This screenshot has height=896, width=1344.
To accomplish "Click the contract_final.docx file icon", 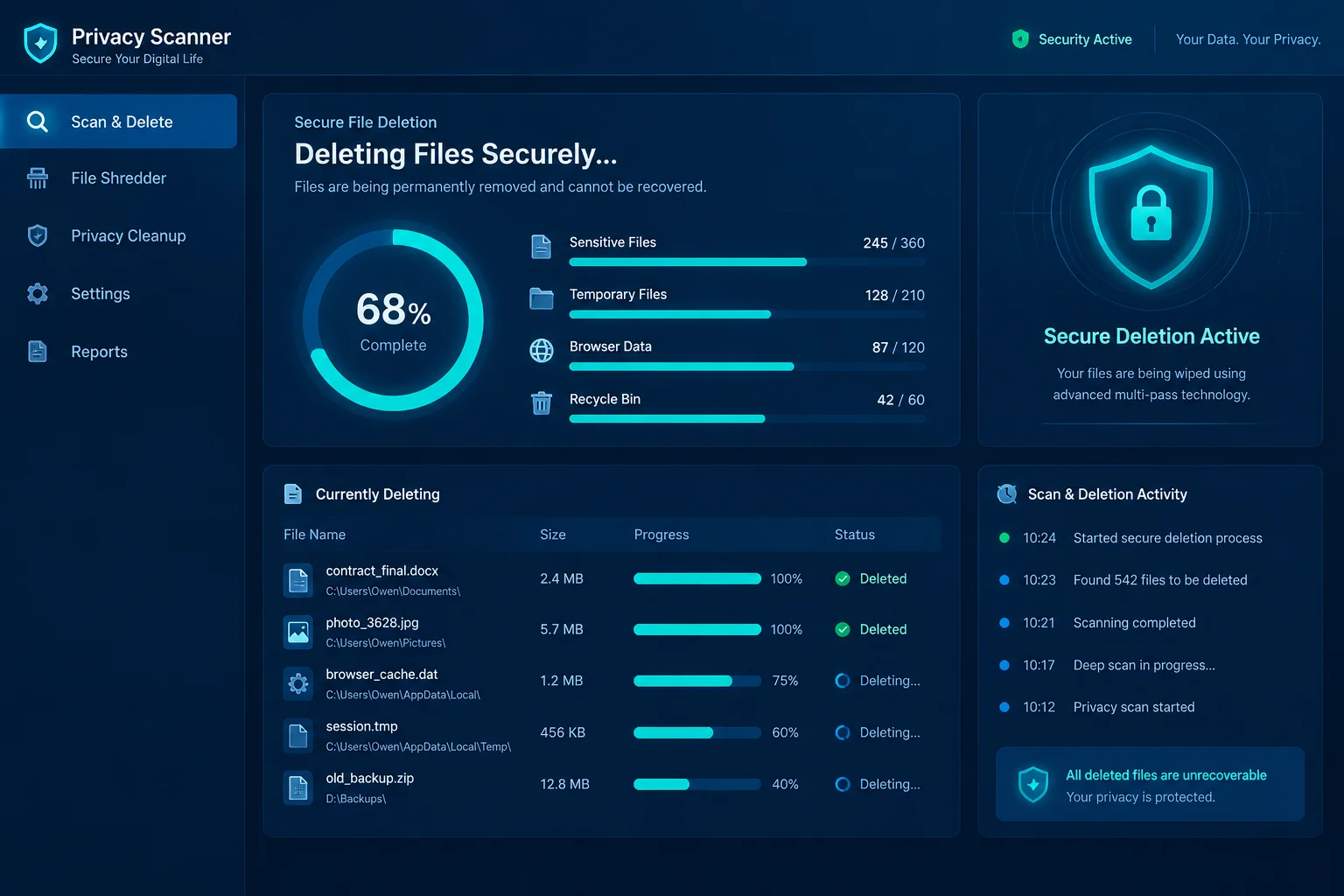I will (x=298, y=580).
